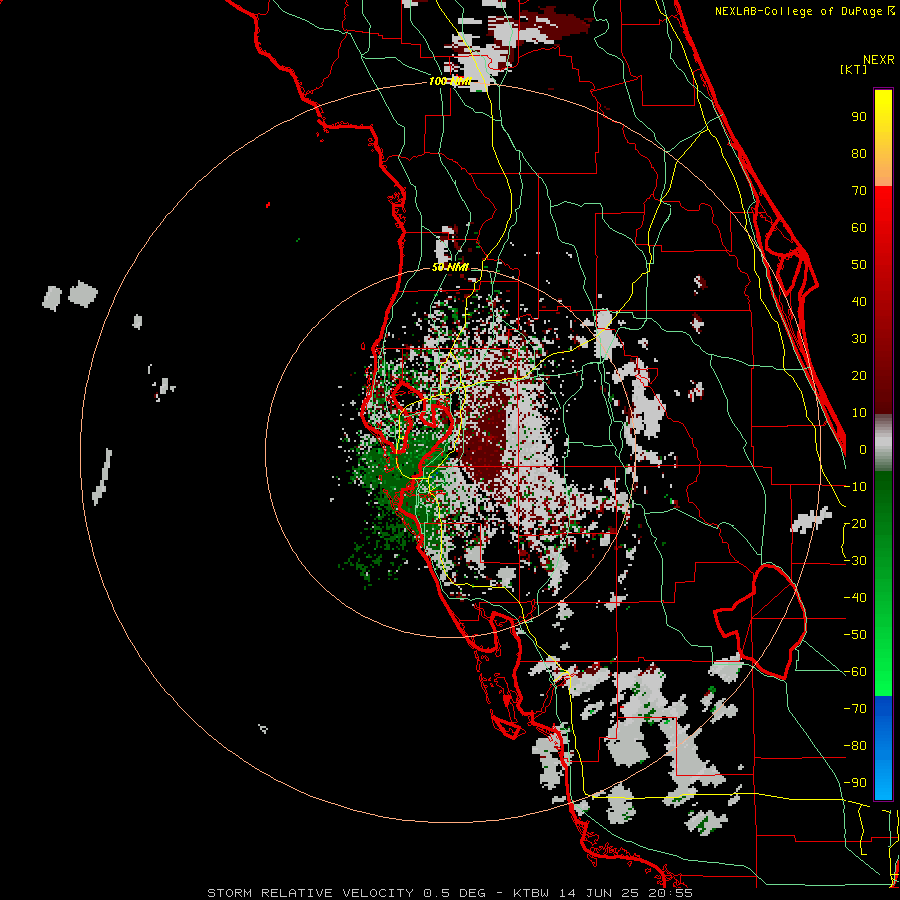
Task: Click the 0 value on the velocity scale
Action: tap(863, 450)
